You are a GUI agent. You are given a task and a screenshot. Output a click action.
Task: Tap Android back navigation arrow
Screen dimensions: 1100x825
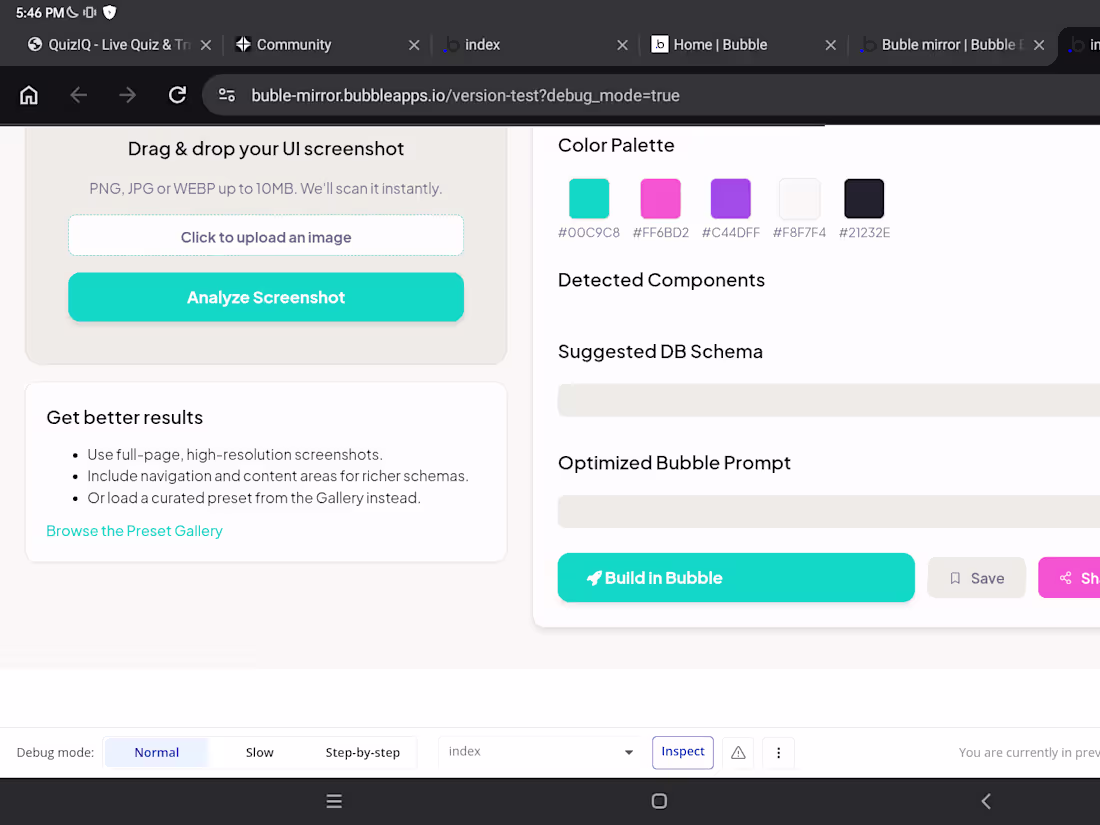986,801
